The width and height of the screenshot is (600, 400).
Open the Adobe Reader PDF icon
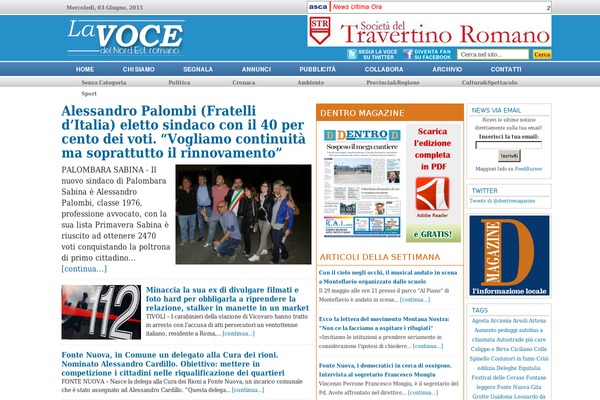pyautogui.click(x=432, y=194)
